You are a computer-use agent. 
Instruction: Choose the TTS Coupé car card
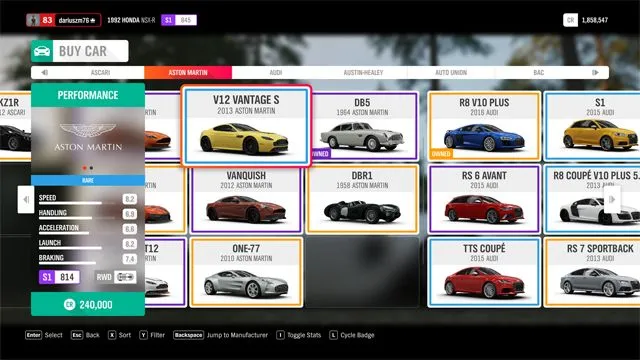click(x=484, y=272)
